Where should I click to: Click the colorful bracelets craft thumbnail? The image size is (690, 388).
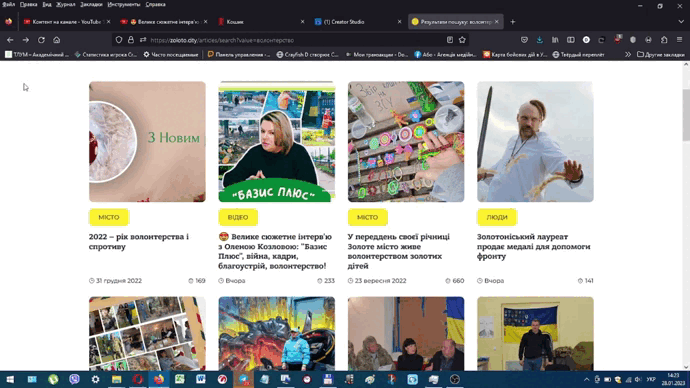pos(406,142)
